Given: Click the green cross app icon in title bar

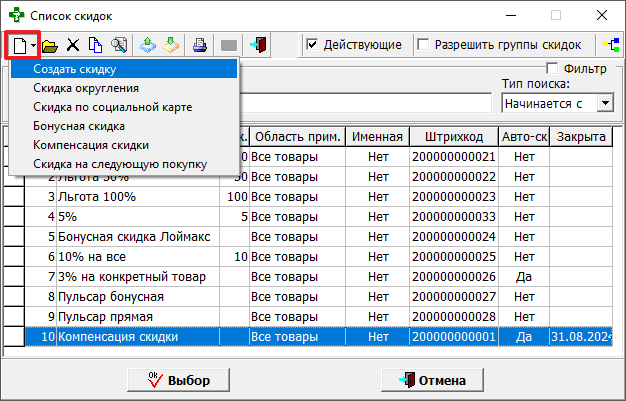Looking at the screenshot, I should coord(17,16).
